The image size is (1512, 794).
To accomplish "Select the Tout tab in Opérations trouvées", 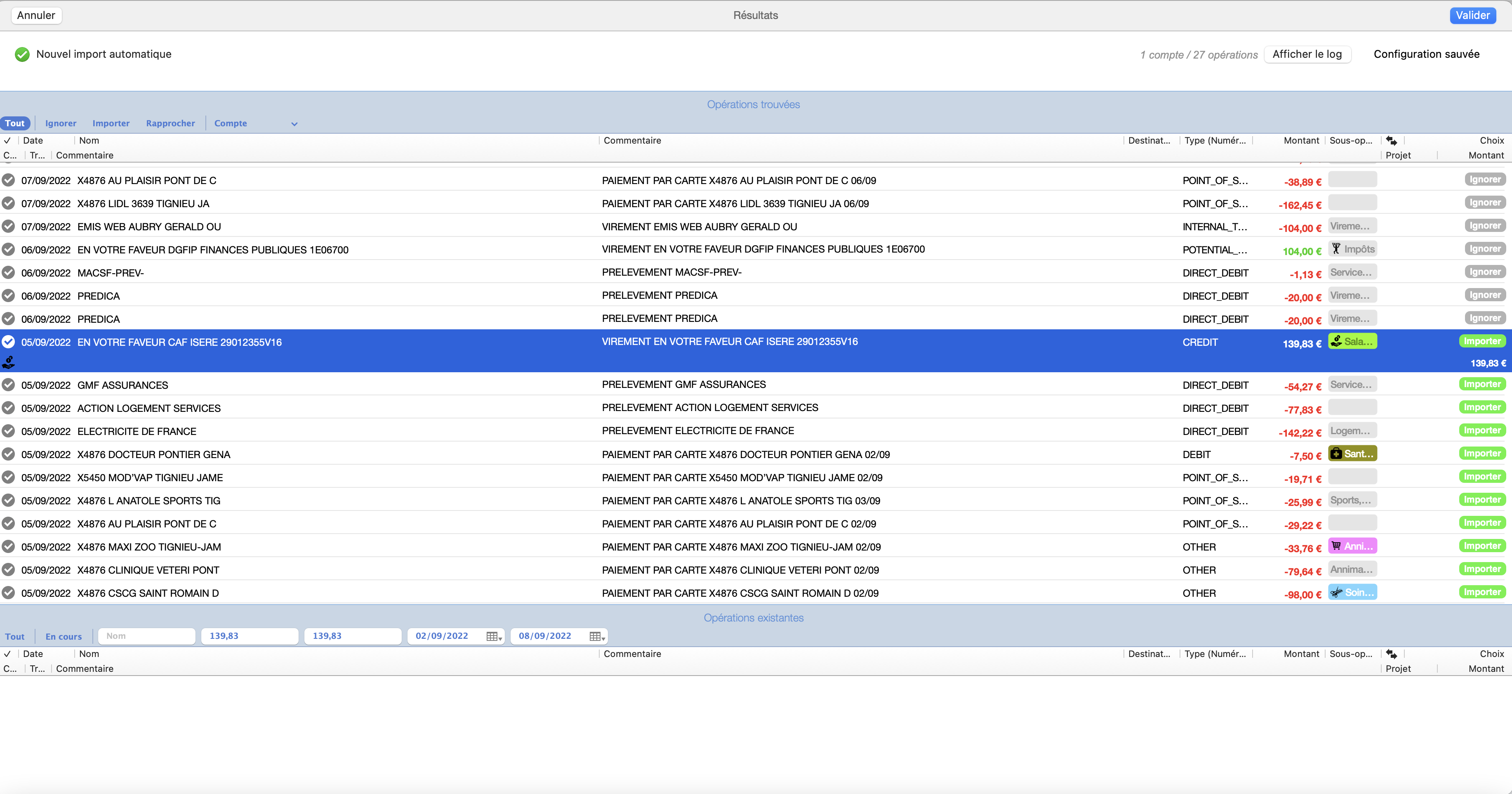I will tap(15, 123).
